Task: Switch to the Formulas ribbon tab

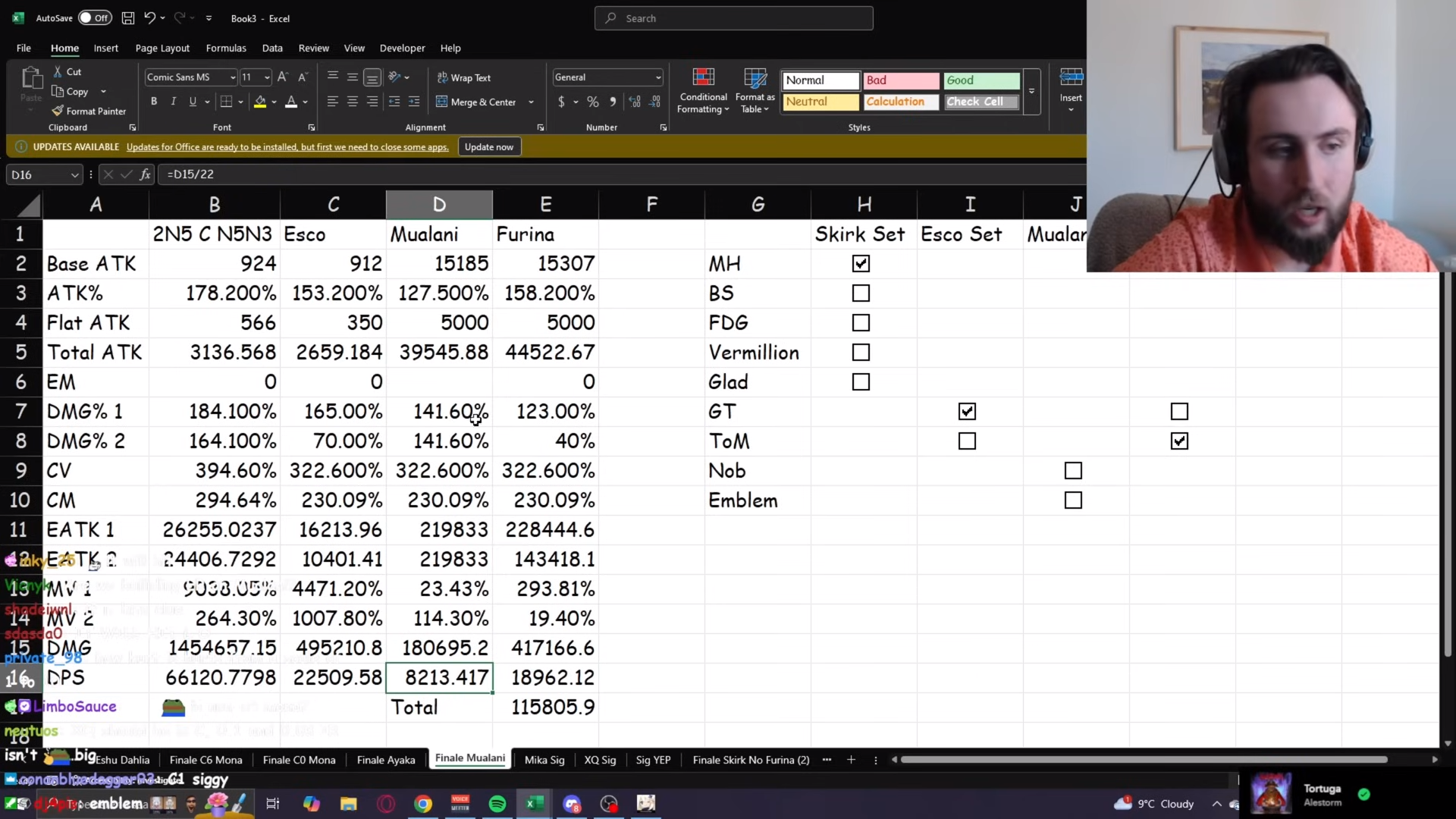Action: click(x=226, y=48)
